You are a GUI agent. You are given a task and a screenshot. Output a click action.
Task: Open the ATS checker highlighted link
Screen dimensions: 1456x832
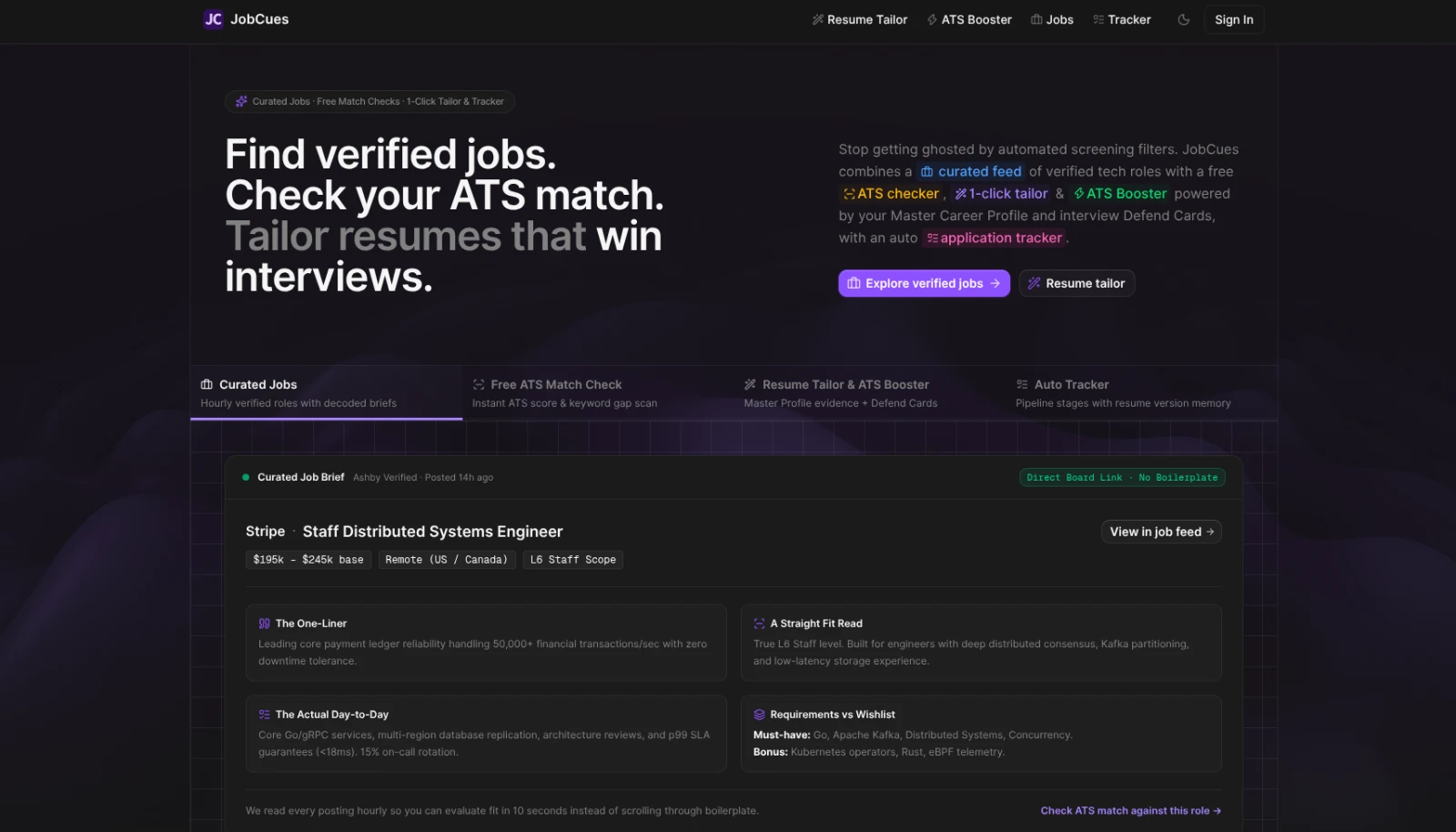[891, 193]
